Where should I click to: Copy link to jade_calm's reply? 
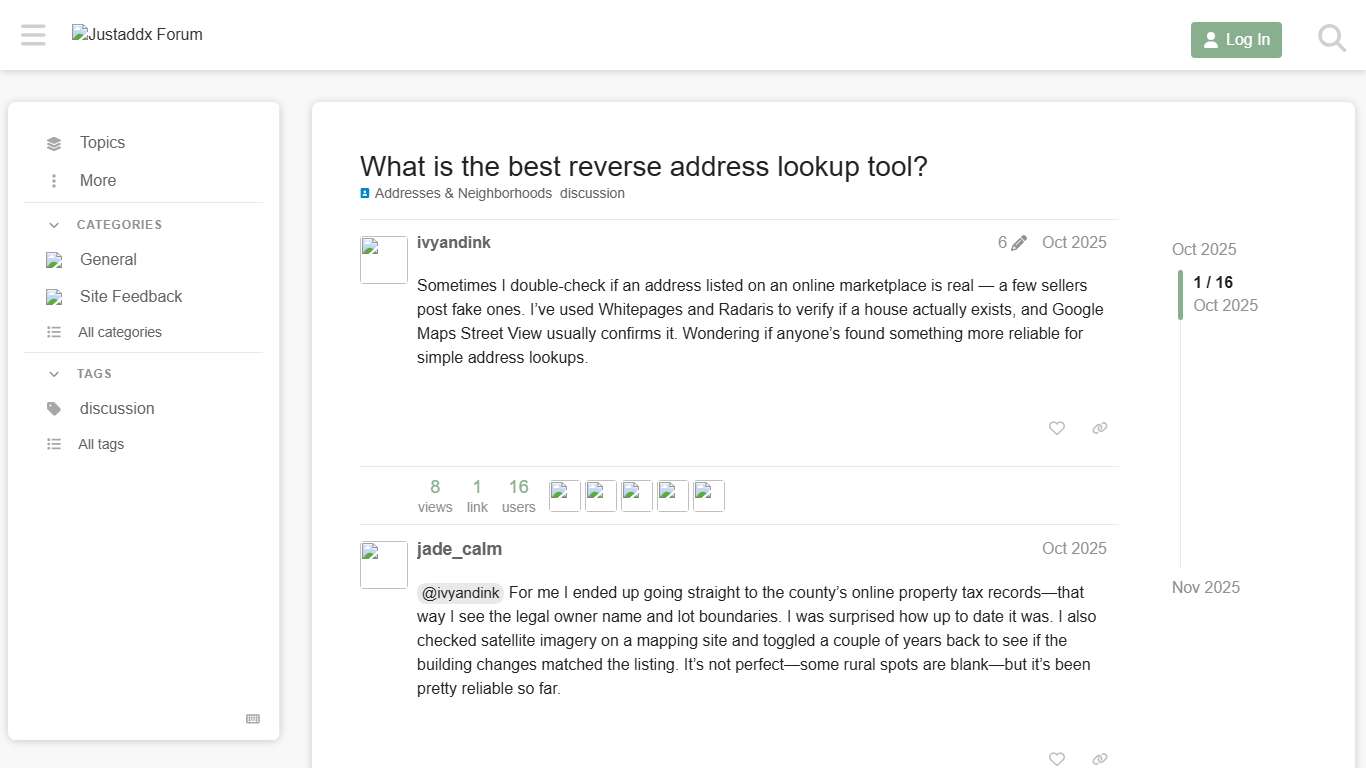coord(1099,759)
